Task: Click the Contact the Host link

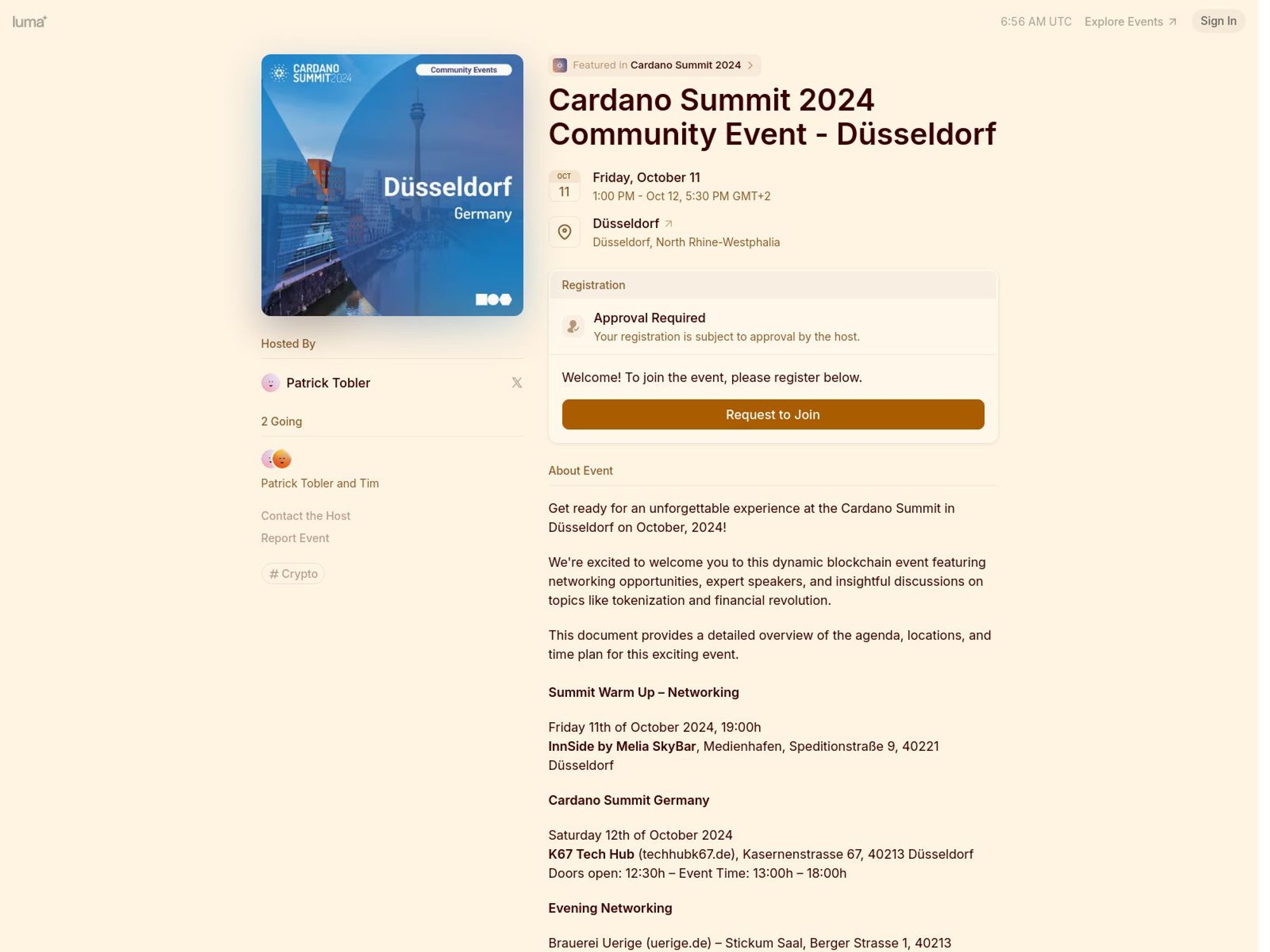Action: tap(306, 515)
